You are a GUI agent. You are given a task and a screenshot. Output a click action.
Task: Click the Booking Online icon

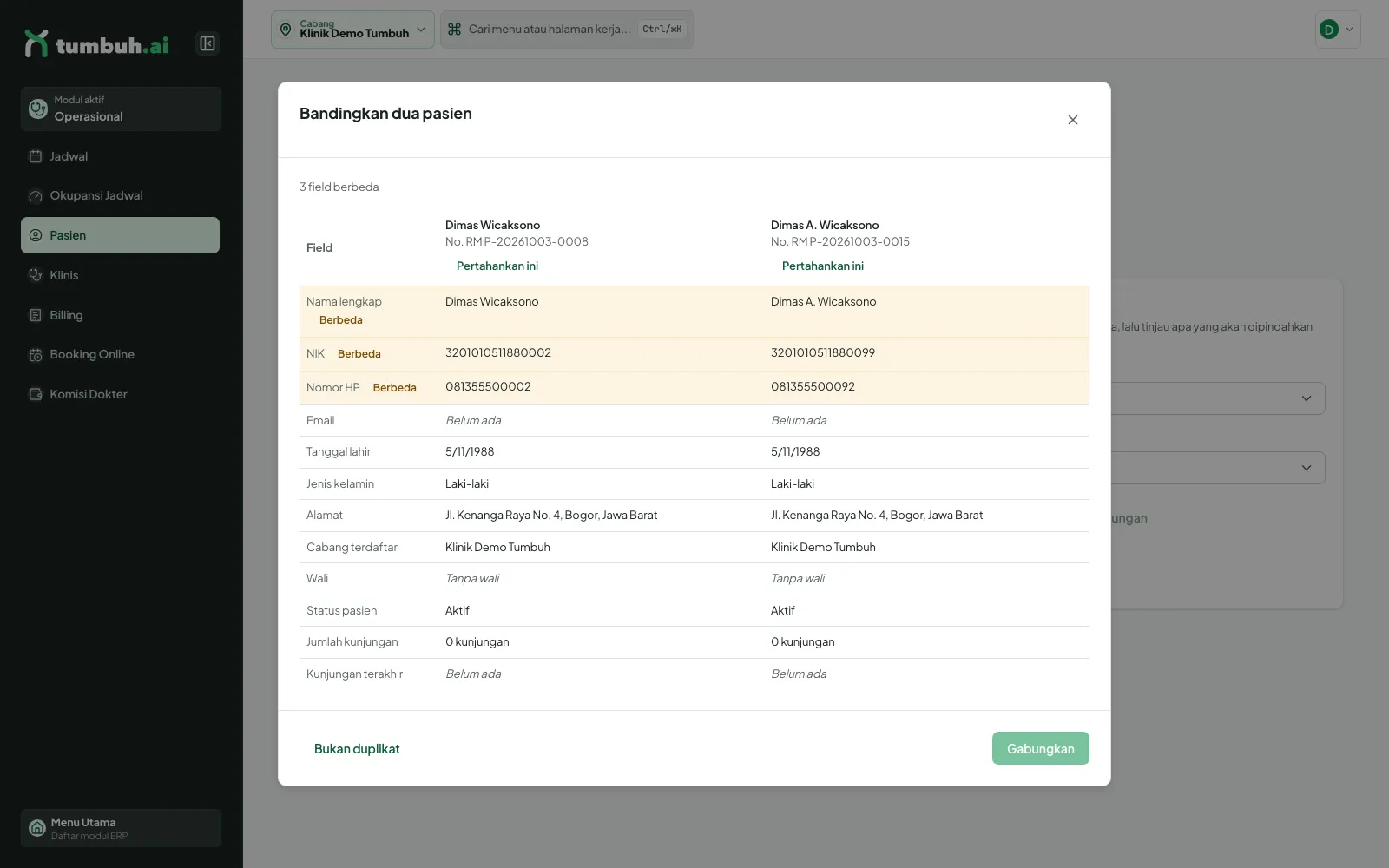pyautogui.click(x=36, y=354)
